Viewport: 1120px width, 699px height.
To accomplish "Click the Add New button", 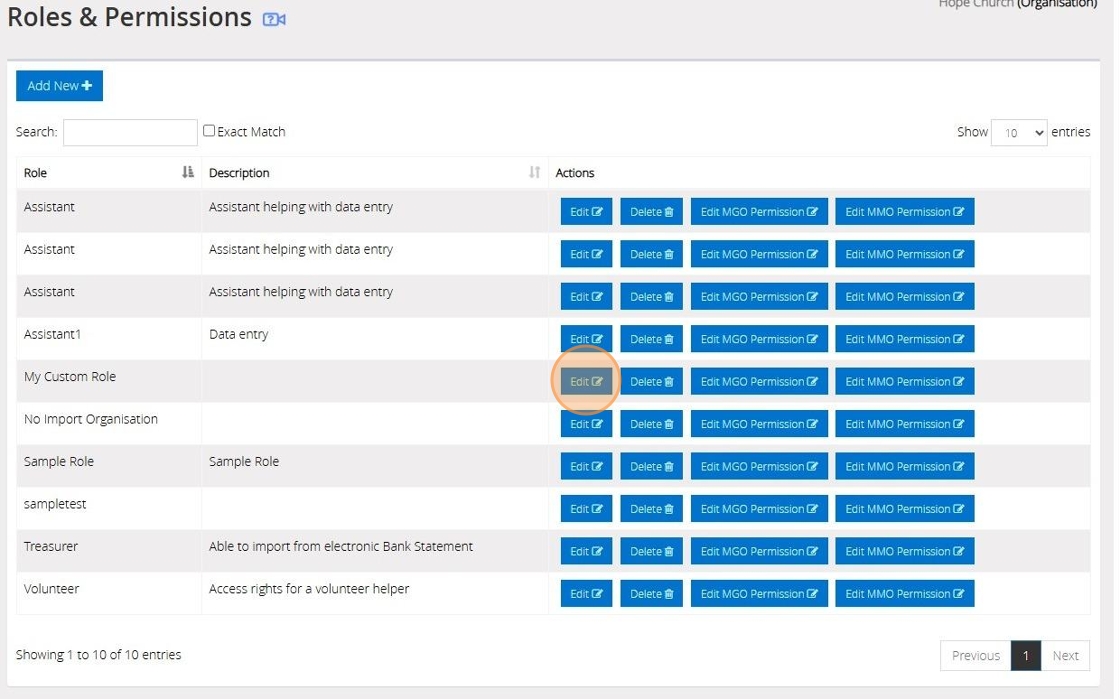I will click(59, 86).
